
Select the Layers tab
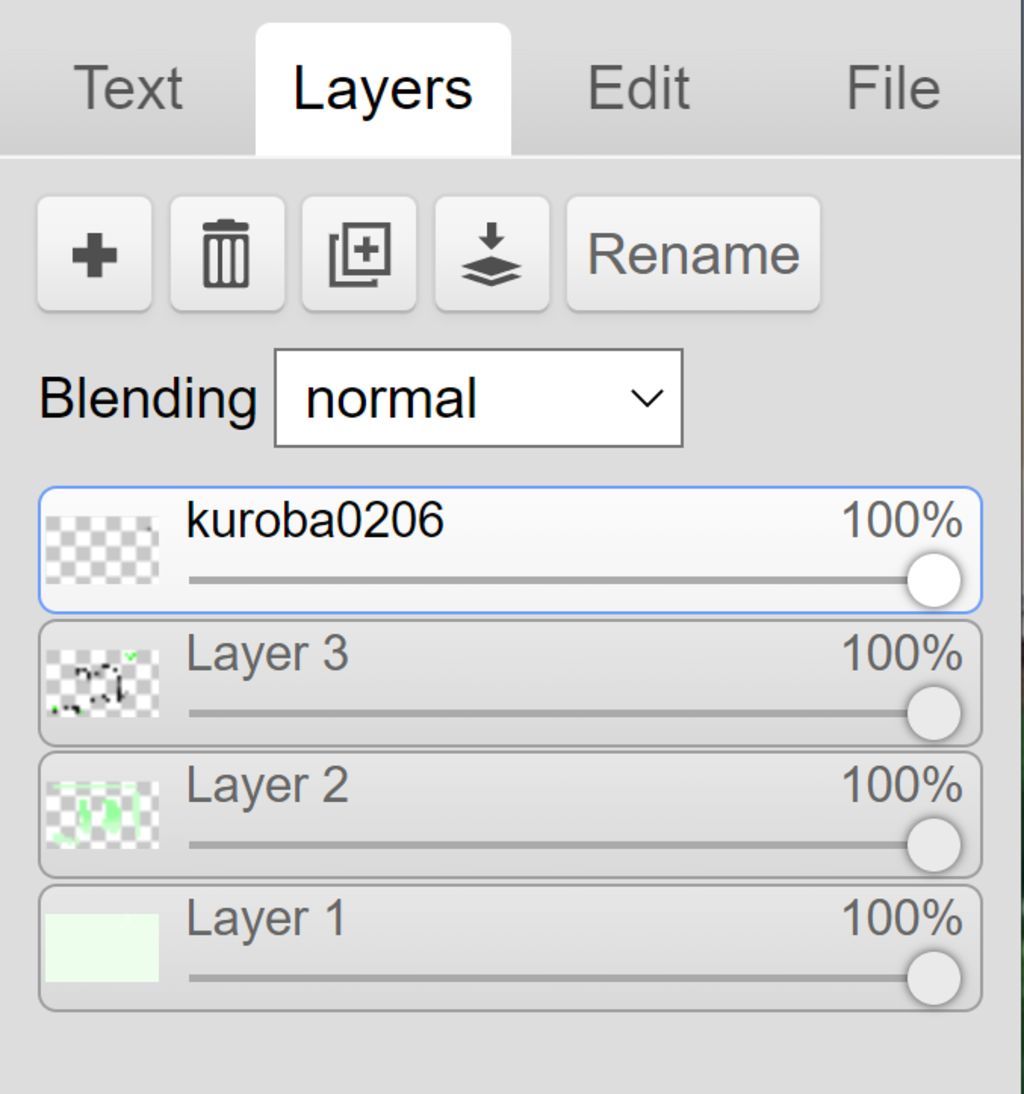tap(383, 88)
